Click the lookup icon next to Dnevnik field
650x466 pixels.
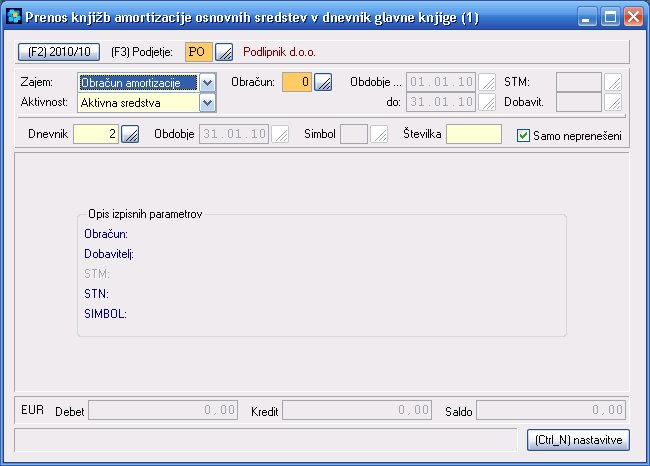coord(130,135)
